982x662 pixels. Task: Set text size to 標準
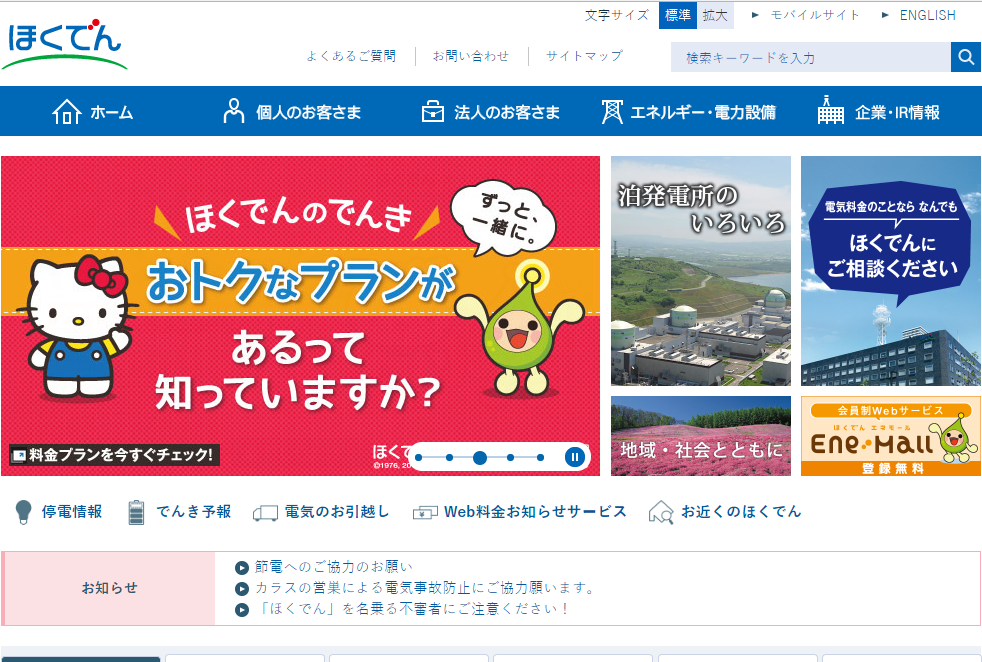tap(677, 15)
